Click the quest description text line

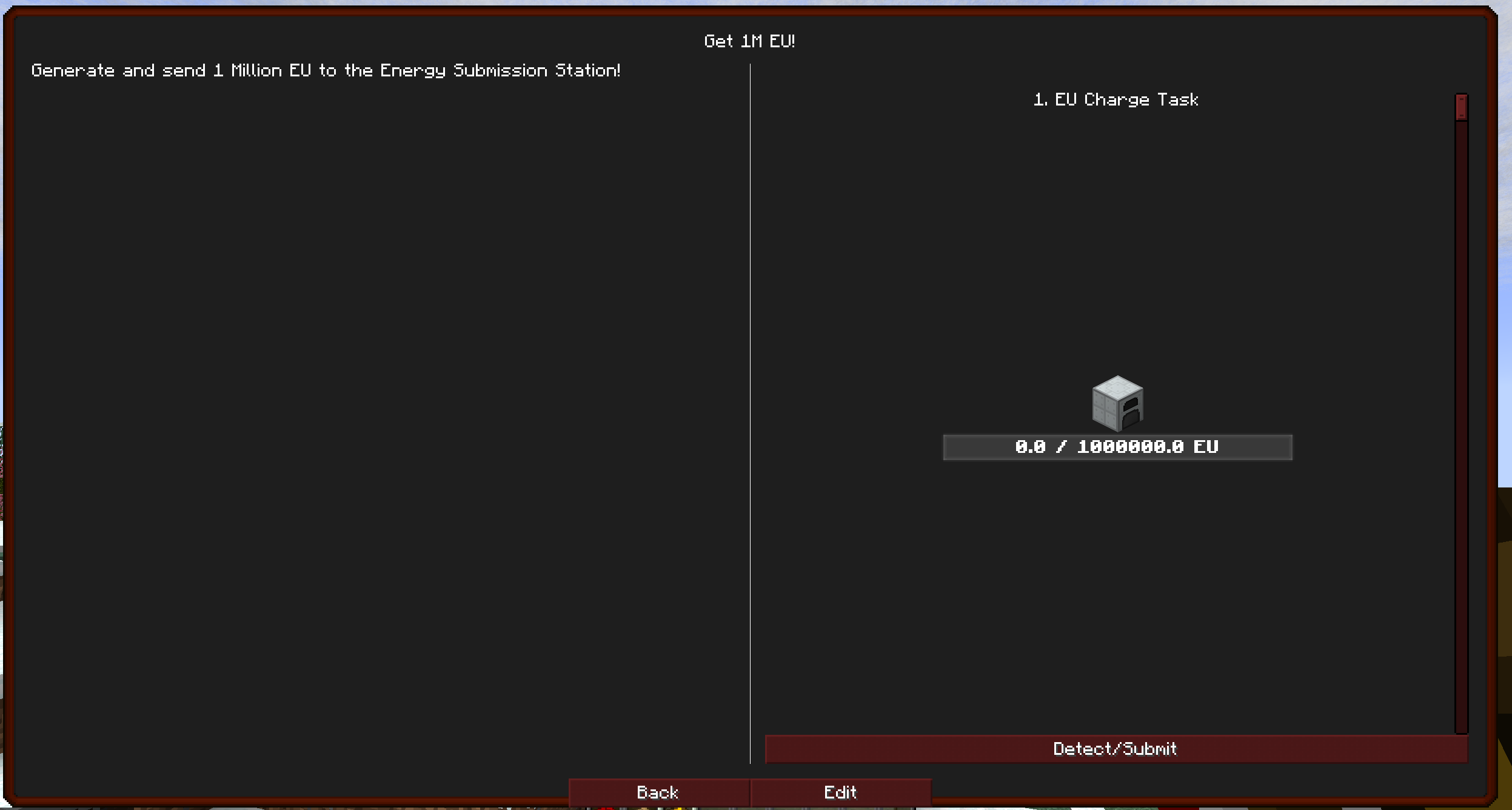point(326,70)
